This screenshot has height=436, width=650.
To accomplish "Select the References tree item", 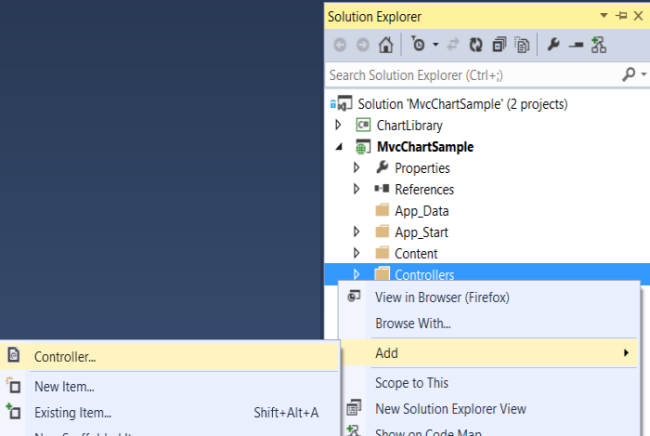I will [x=424, y=189].
